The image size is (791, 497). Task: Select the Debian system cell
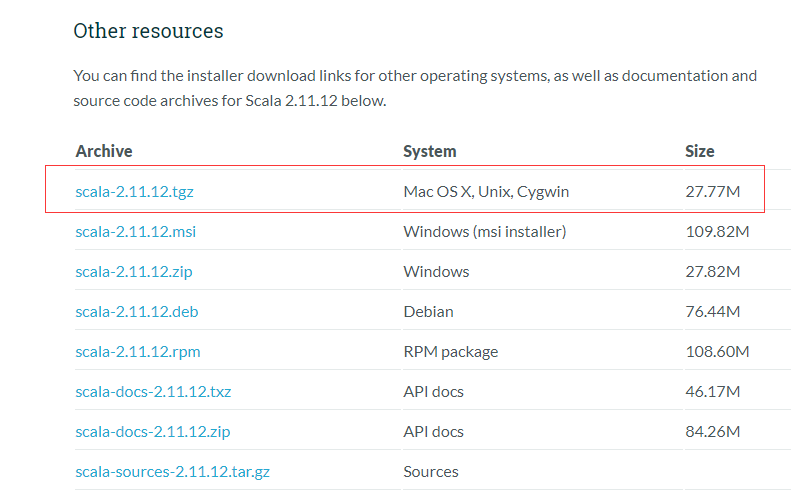428,311
